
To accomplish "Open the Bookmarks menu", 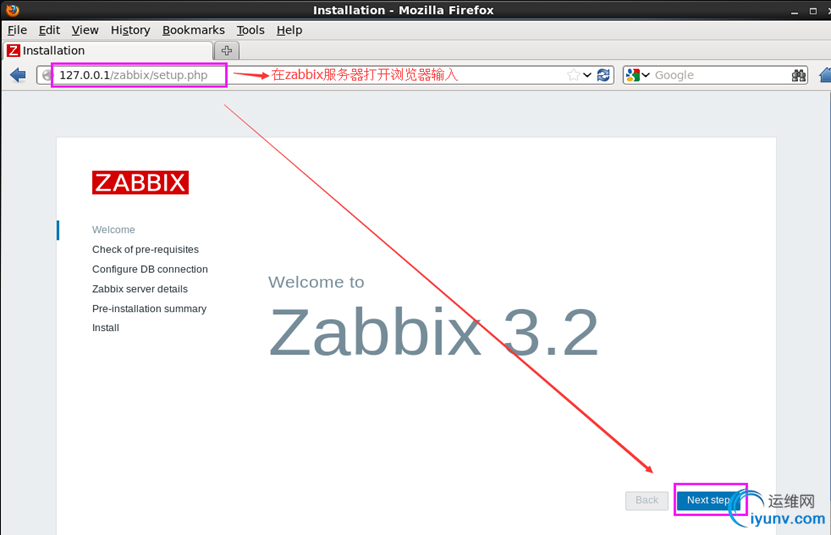I will 193,30.
